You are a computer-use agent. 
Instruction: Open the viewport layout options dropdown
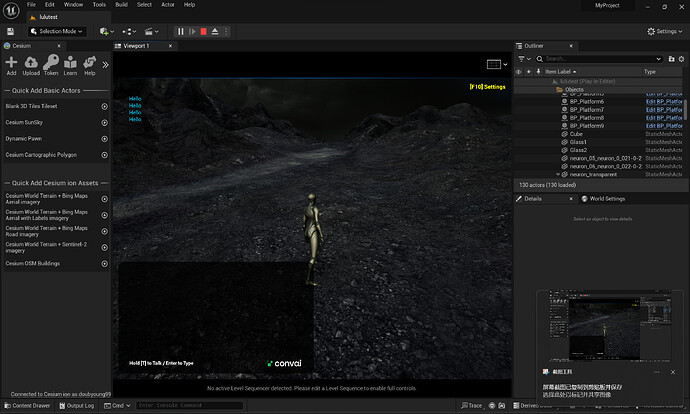coord(497,65)
